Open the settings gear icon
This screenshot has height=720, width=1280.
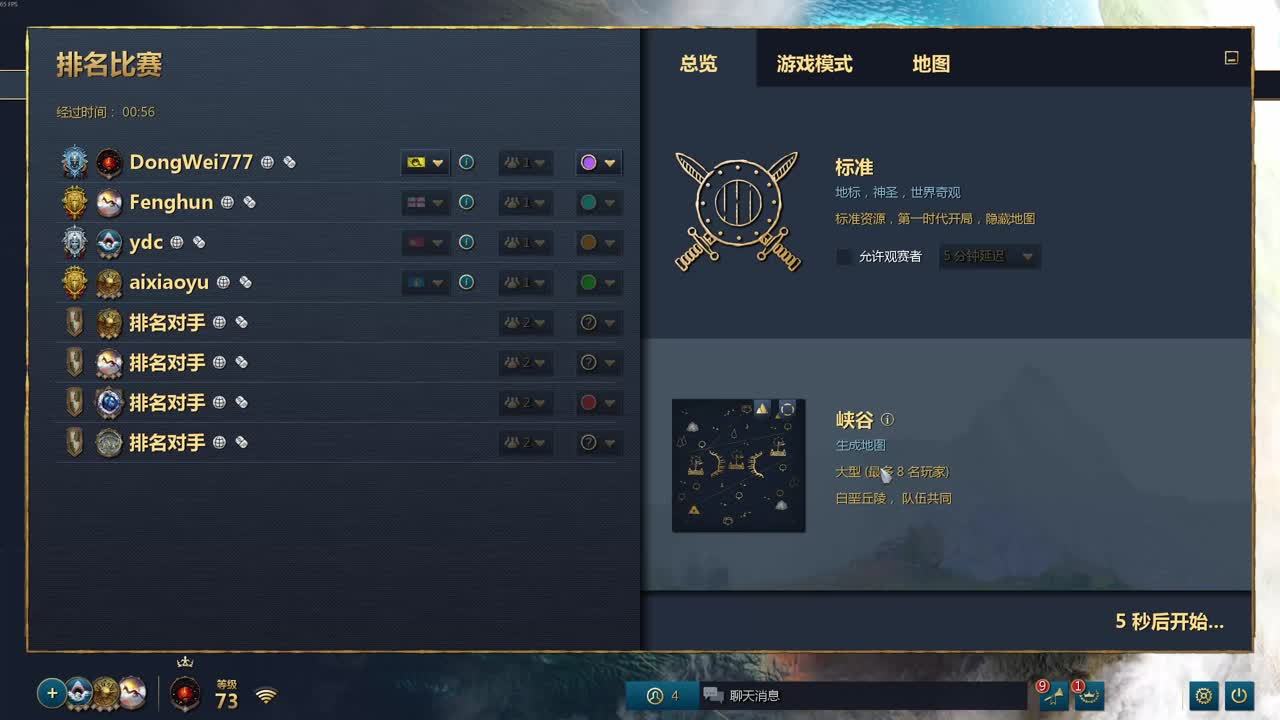[1204, 695]
